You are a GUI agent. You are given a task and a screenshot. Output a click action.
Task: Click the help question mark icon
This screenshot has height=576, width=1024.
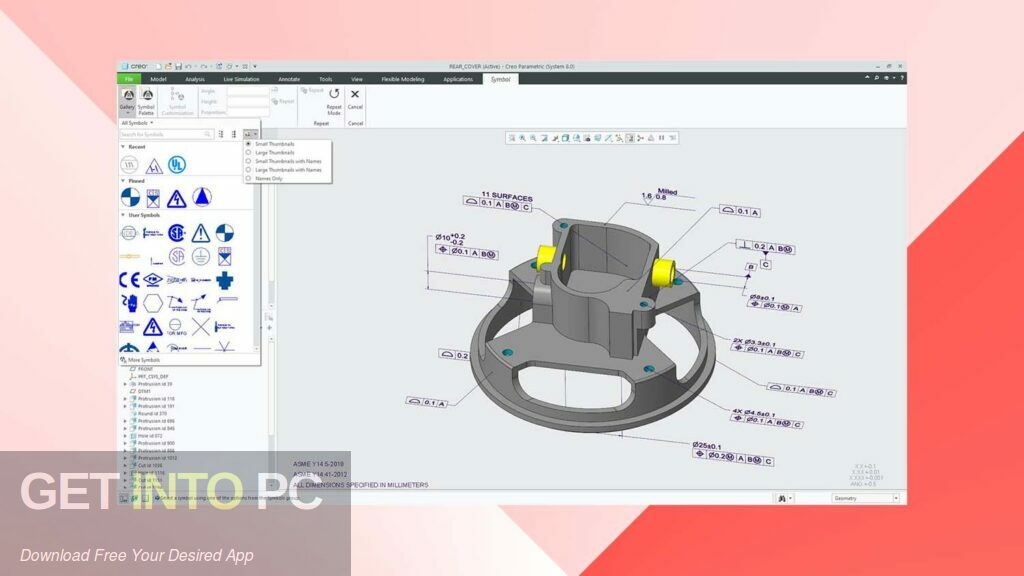tap(902, 78)
